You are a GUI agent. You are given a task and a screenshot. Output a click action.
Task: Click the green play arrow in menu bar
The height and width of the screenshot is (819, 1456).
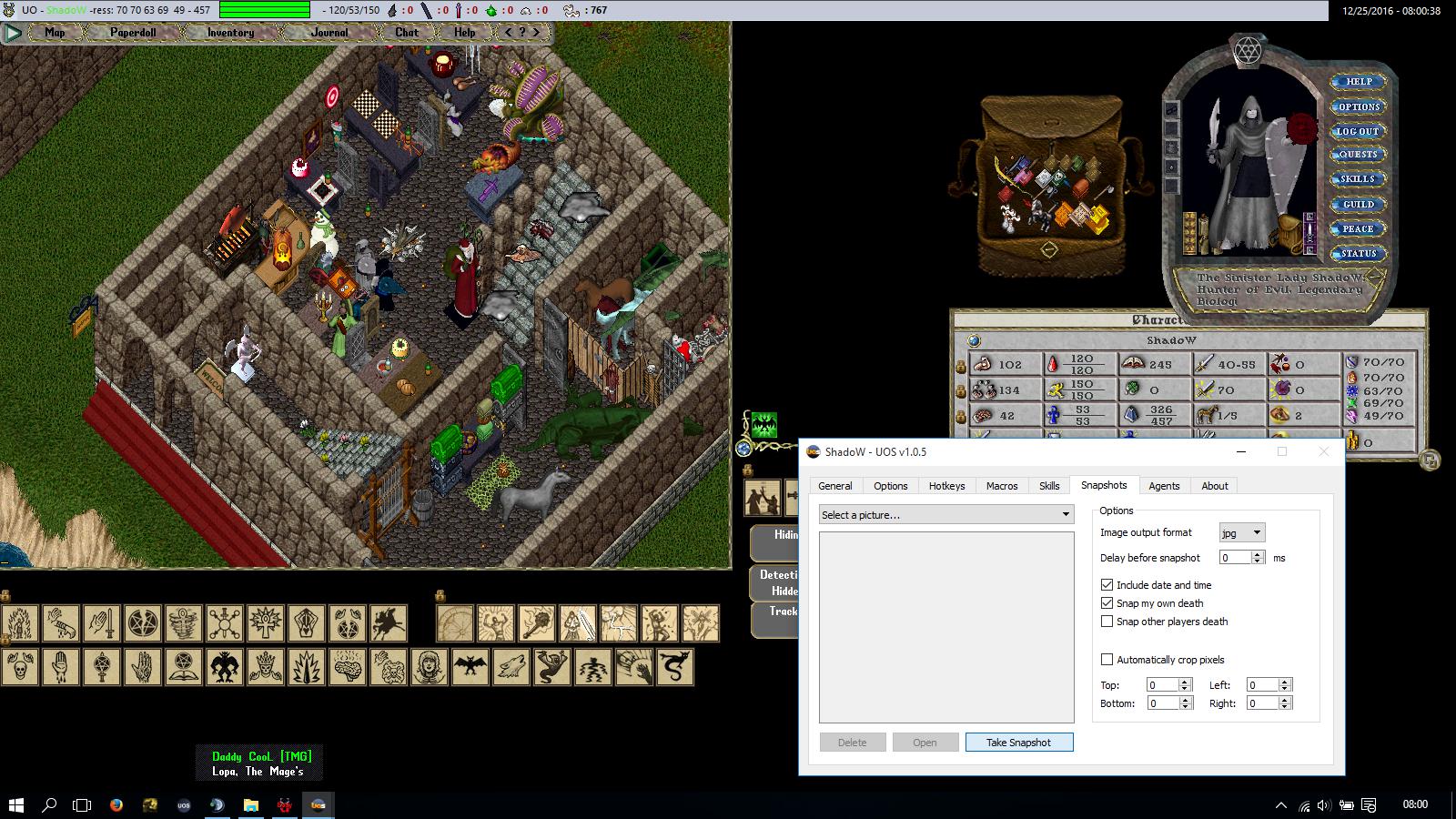[13, 33]
